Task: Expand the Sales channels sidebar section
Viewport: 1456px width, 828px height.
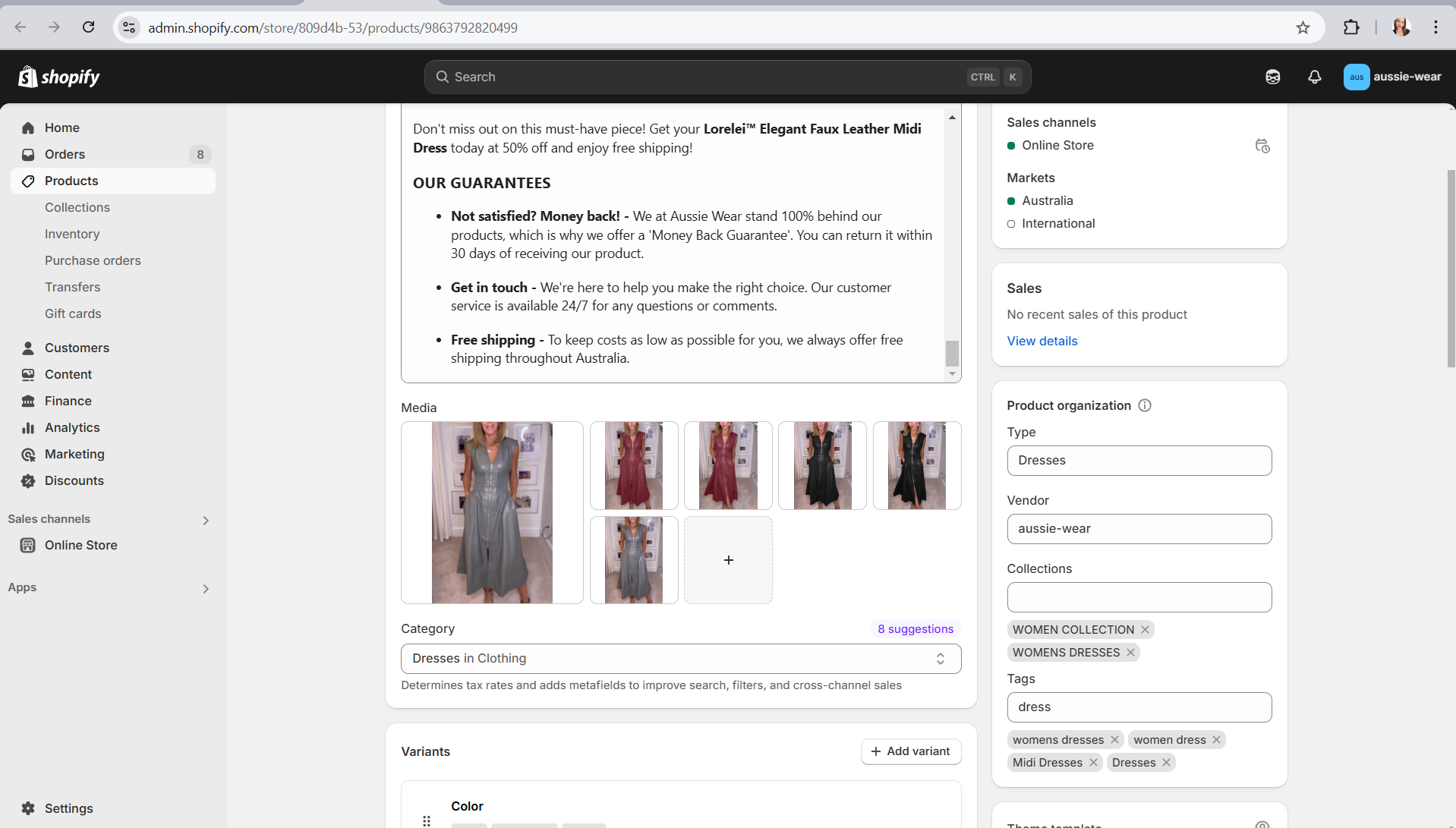Action: coord(206,520)
